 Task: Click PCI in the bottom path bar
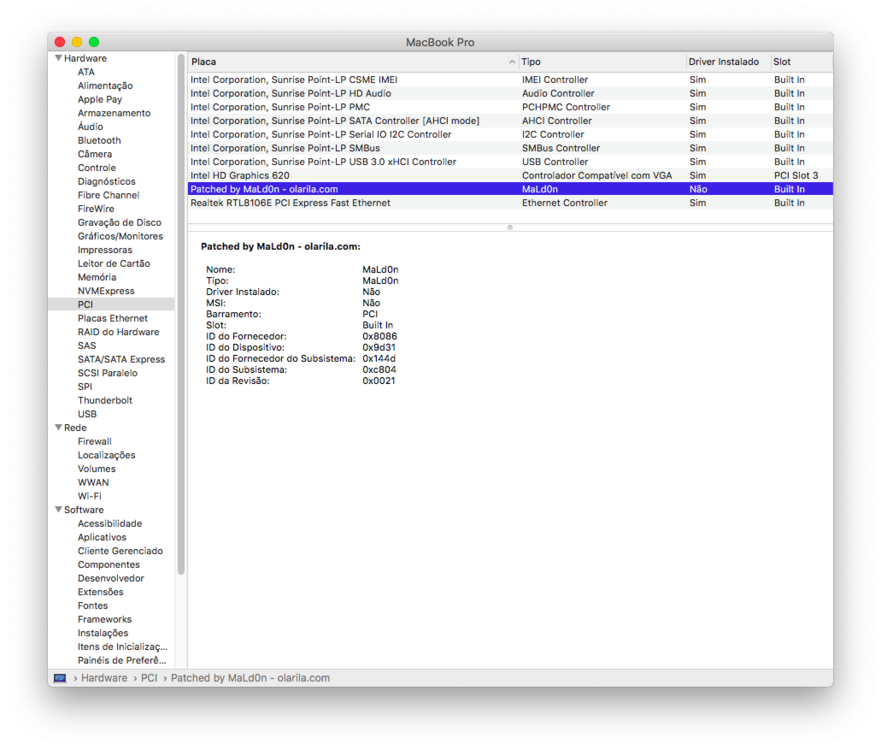[x=149, y=678]
